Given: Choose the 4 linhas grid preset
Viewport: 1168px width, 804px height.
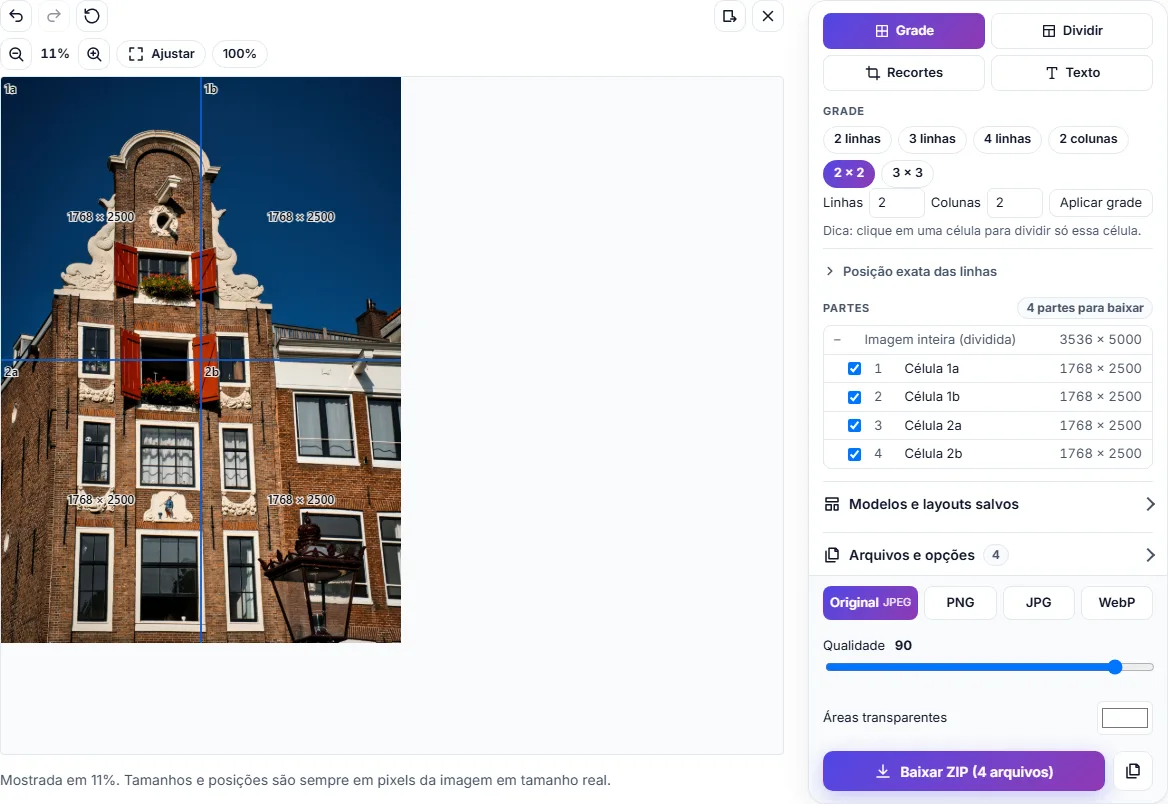Looking at the screenshot, I should pyautogui.click(x=1007, y=139).
